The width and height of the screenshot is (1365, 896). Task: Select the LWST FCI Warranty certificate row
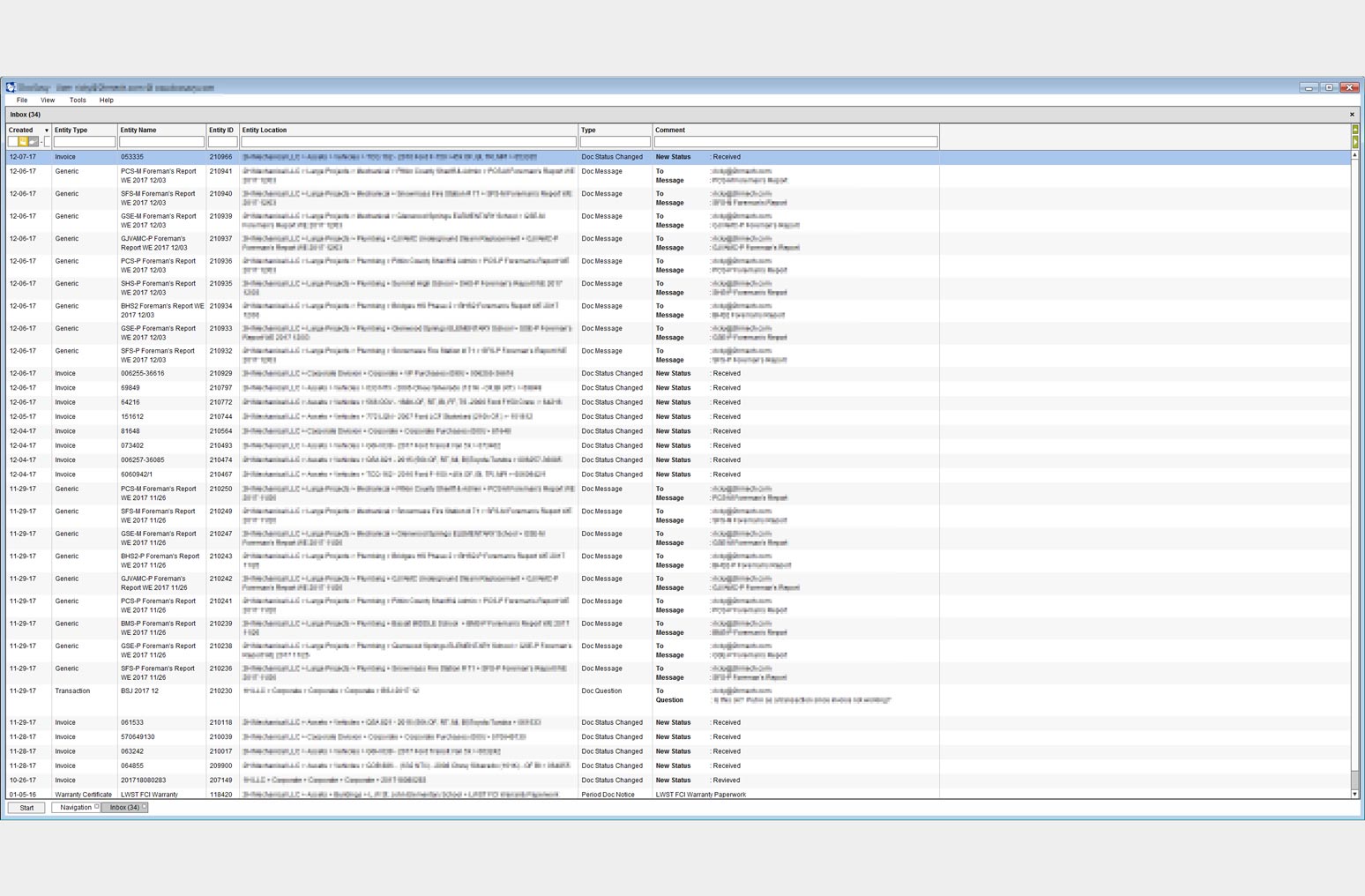click(678, 794)
